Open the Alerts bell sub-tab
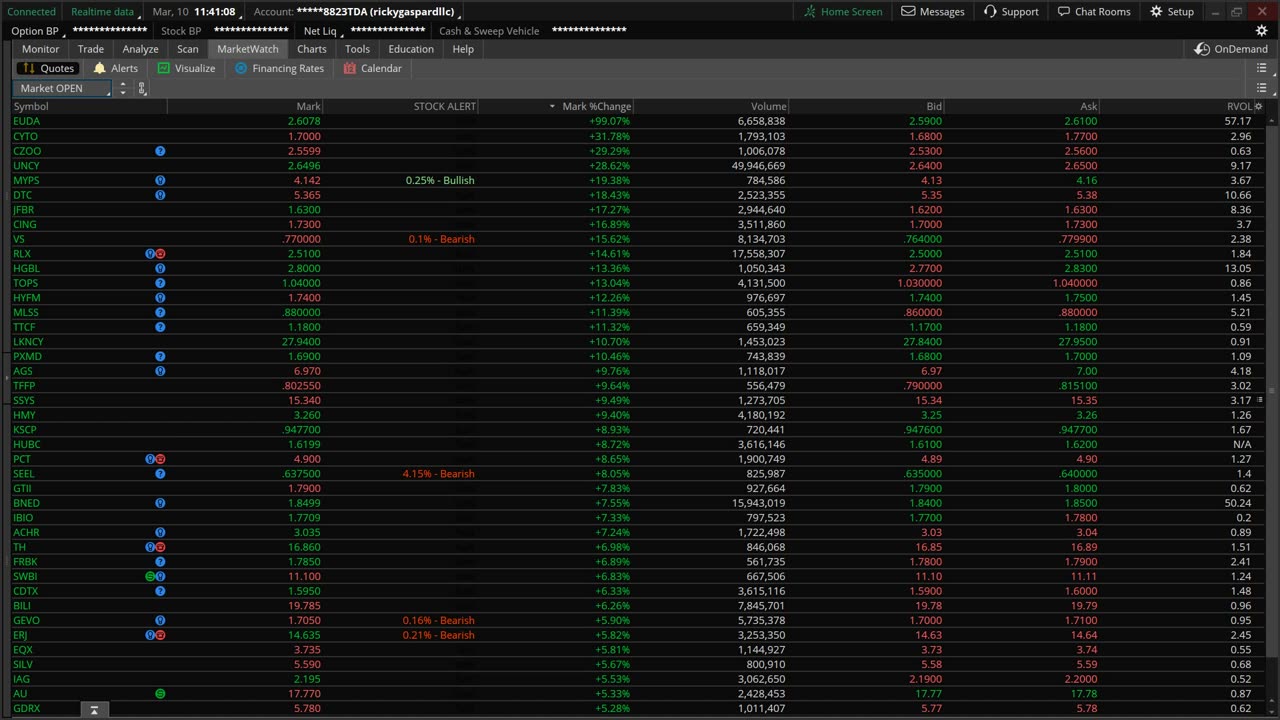The image size is (1280, 720). pyautogui.click(x=115, y=68)
